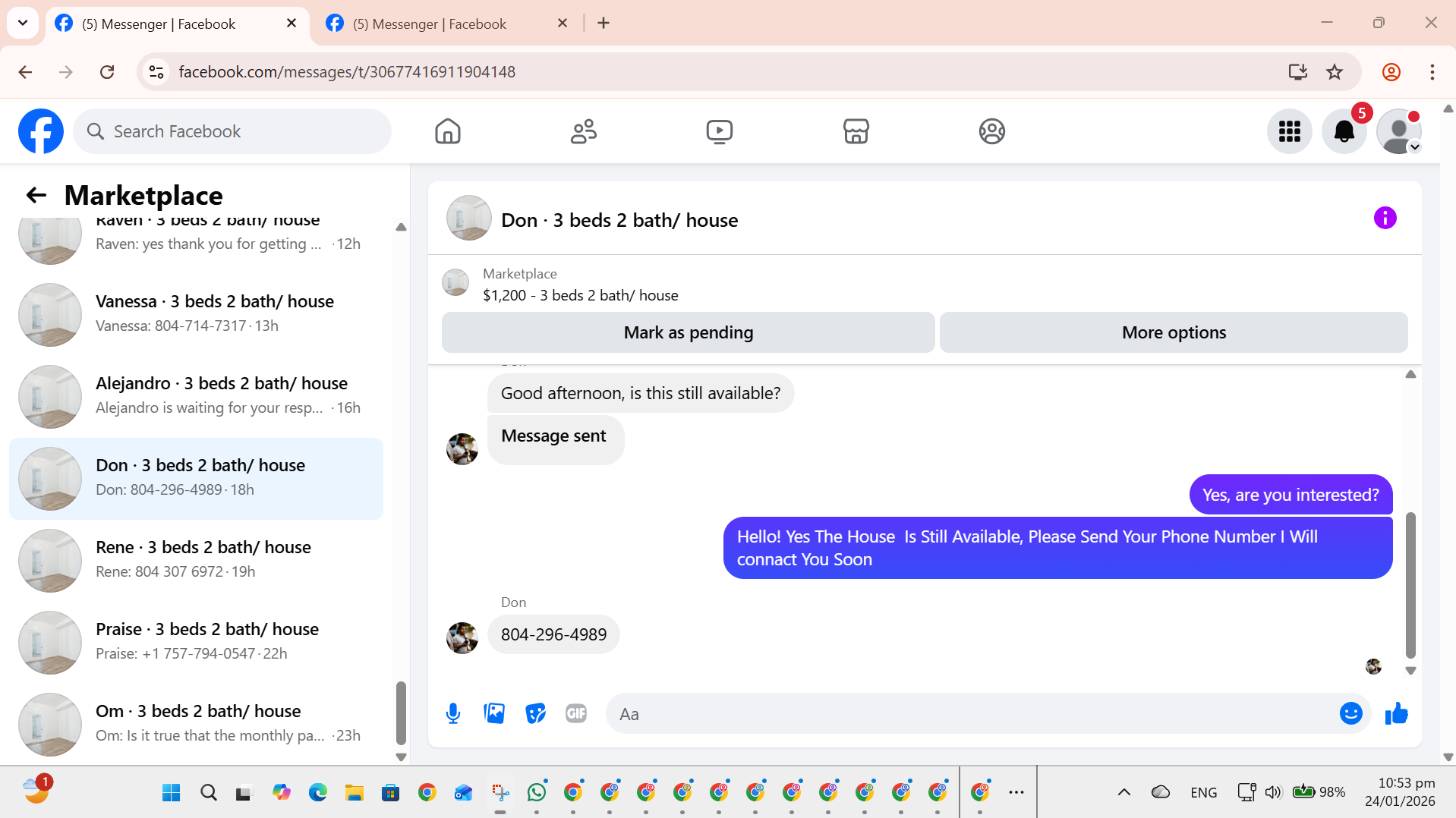Open the tab search dropdown chevron

coord(23,23)
